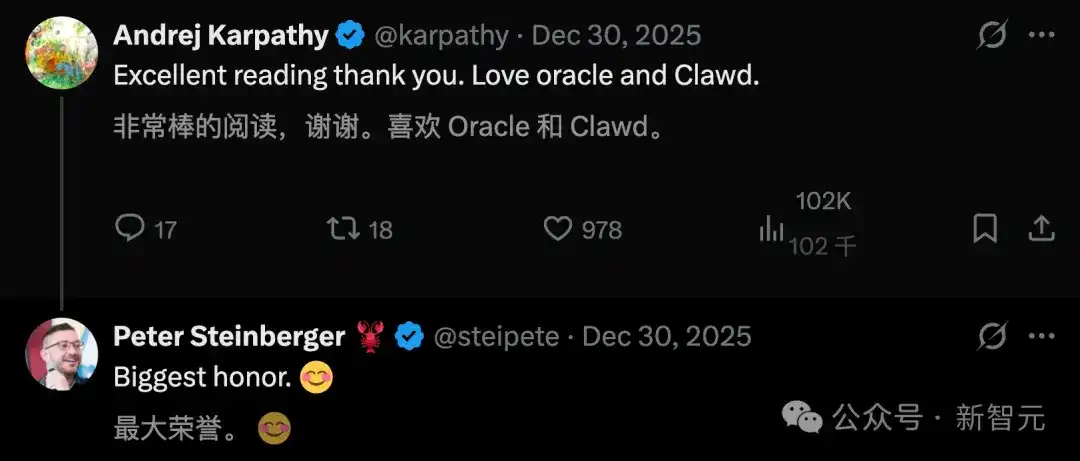Click the Andrej Karpathy display name
This screenshot has height=461, width=1080.
click(220, 35)
